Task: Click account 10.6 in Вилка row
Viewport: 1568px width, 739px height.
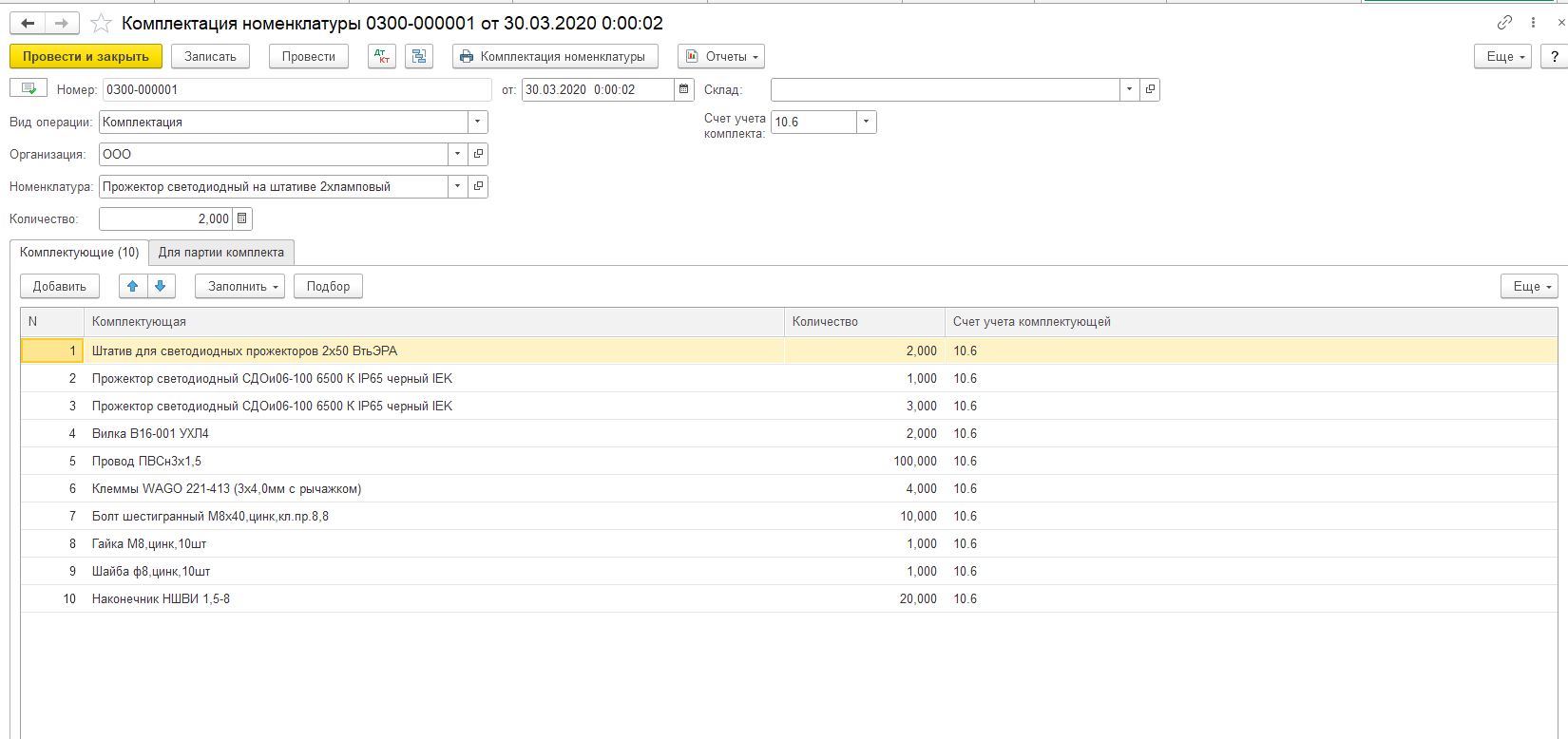Action: [966, 433]
